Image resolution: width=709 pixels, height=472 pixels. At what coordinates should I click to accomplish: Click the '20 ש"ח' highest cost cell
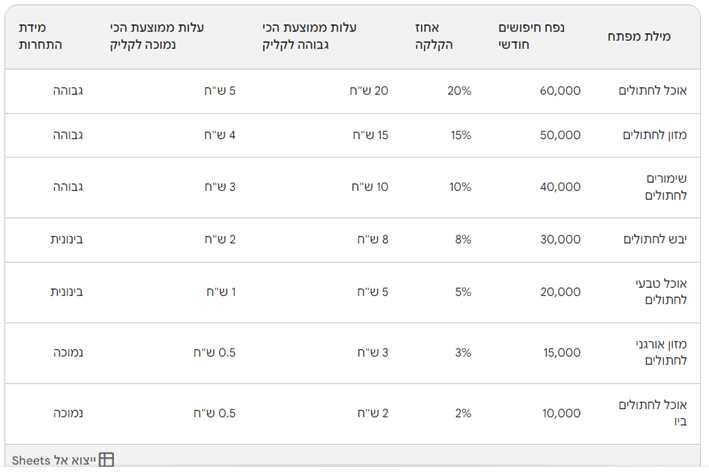[x=369, y=91]
